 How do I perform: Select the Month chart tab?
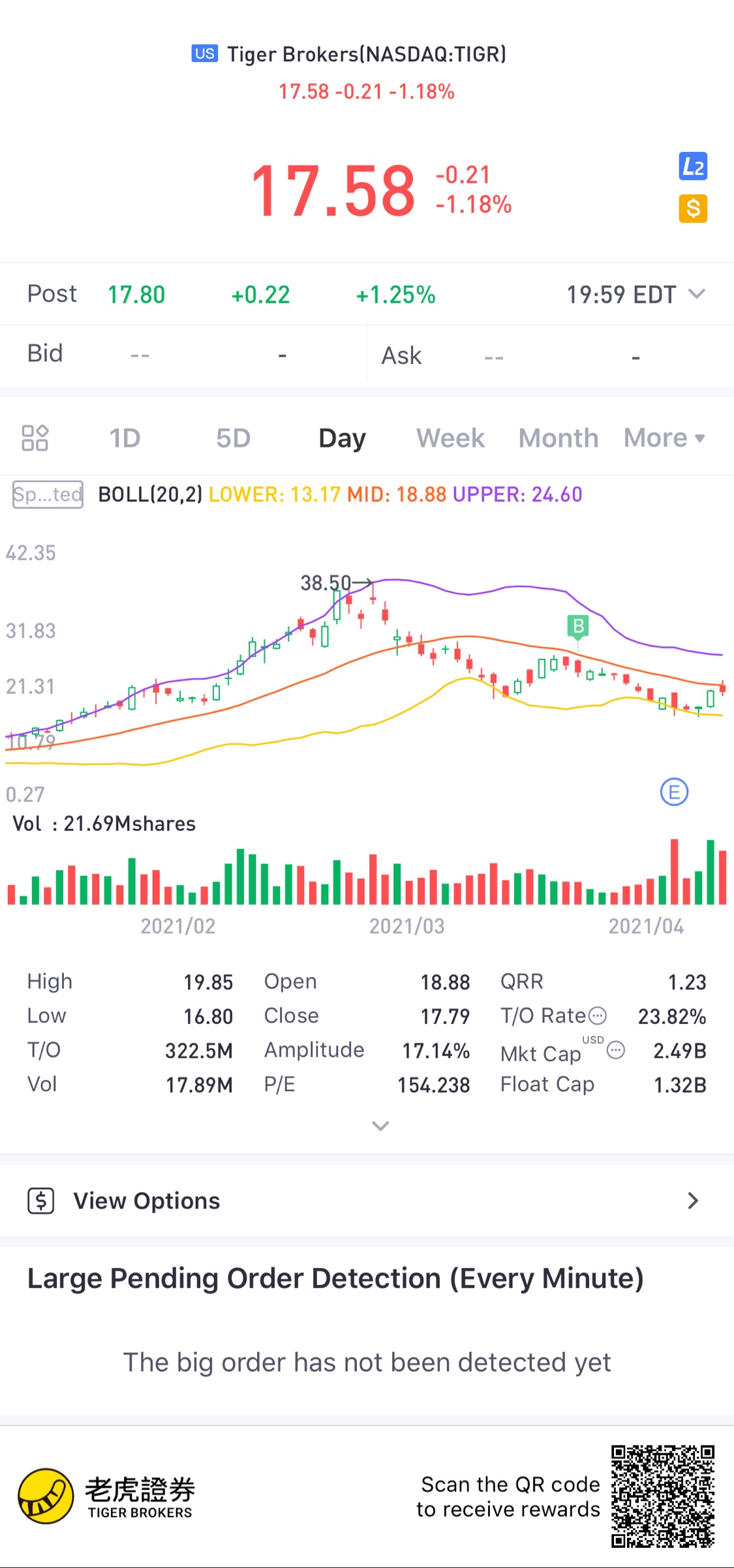click(558, 438)
